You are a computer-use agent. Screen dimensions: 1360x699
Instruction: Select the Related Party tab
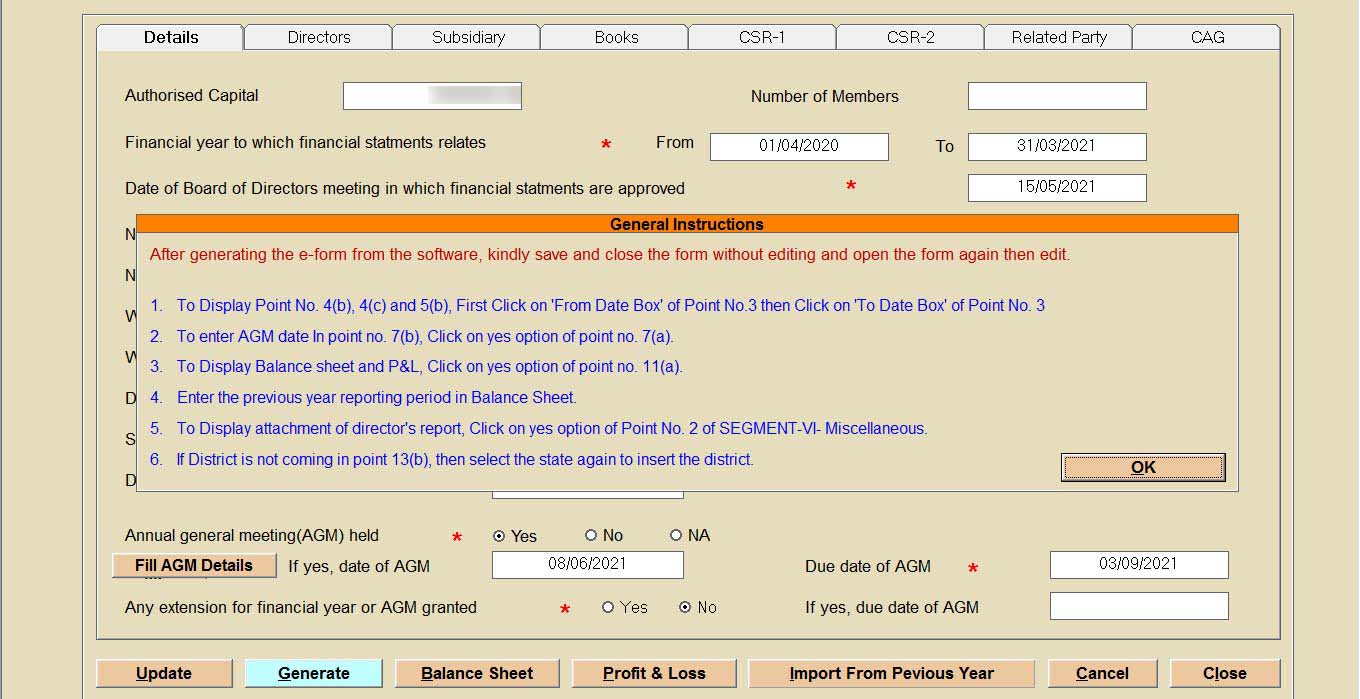pos(1058,37)
